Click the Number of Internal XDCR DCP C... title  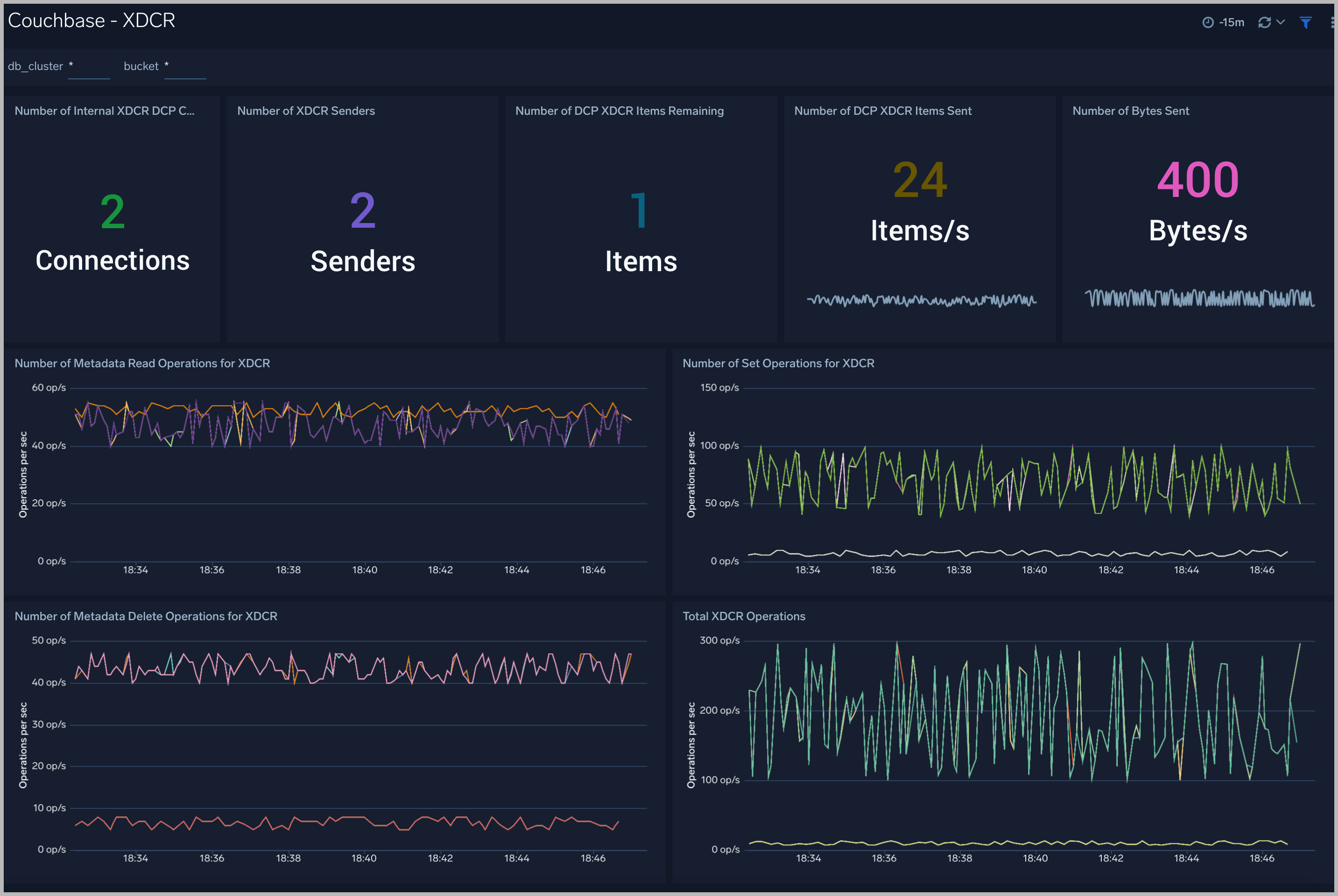(x=105, y=111)
